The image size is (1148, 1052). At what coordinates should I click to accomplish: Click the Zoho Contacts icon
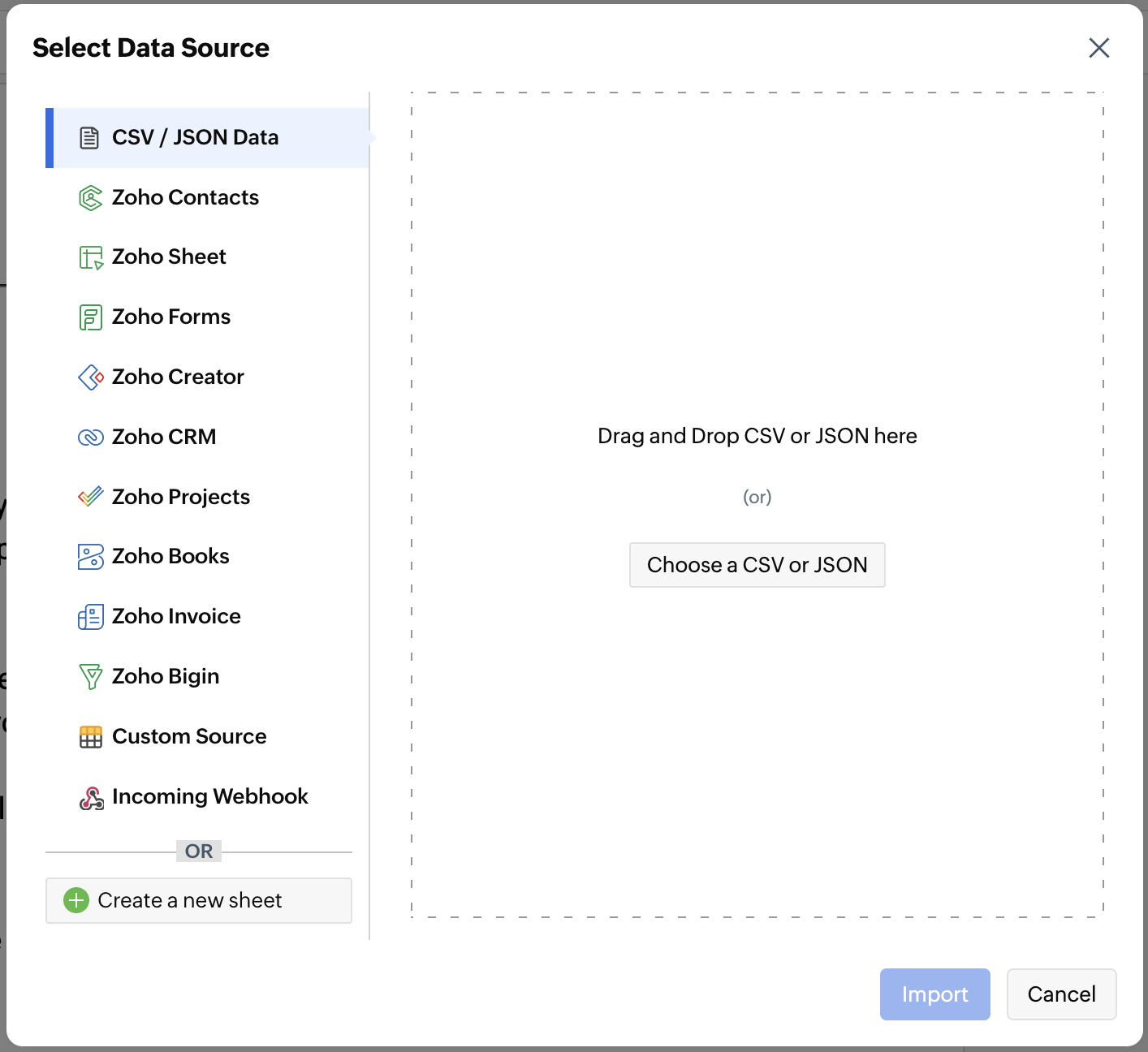[x=90, y=198]
